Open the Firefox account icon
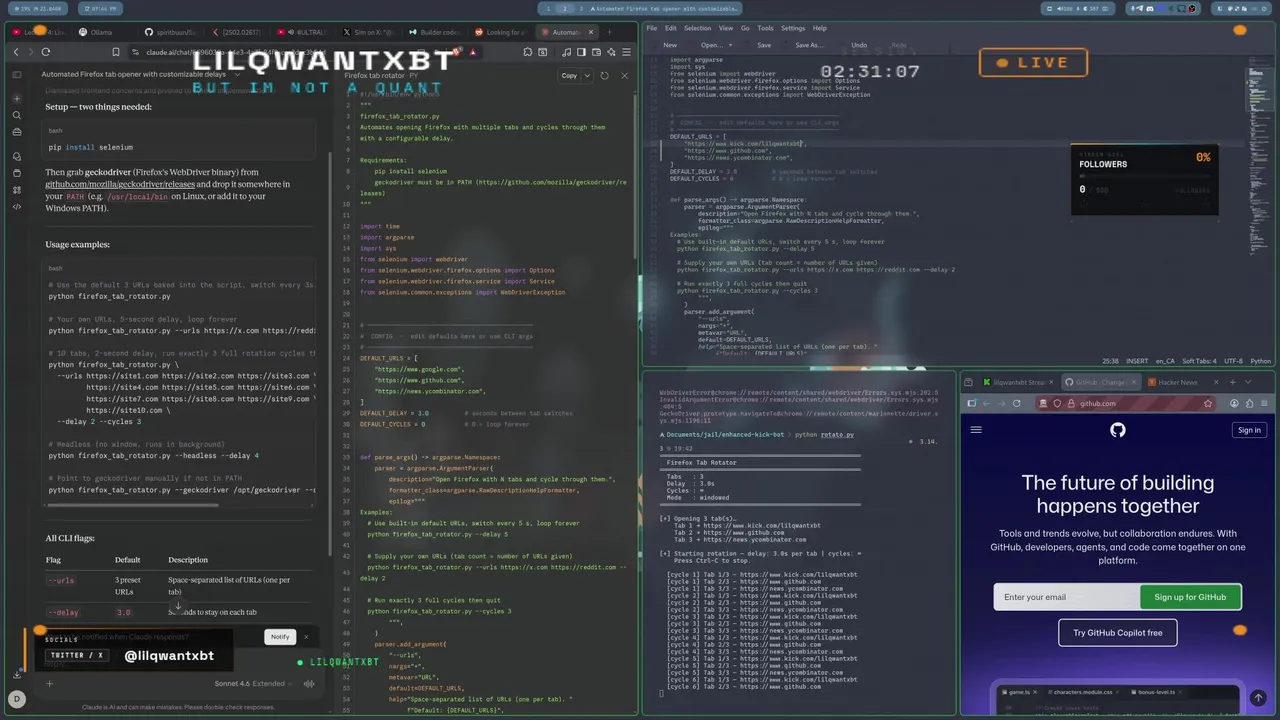1280x720 pixels. tap(1235, 403)
